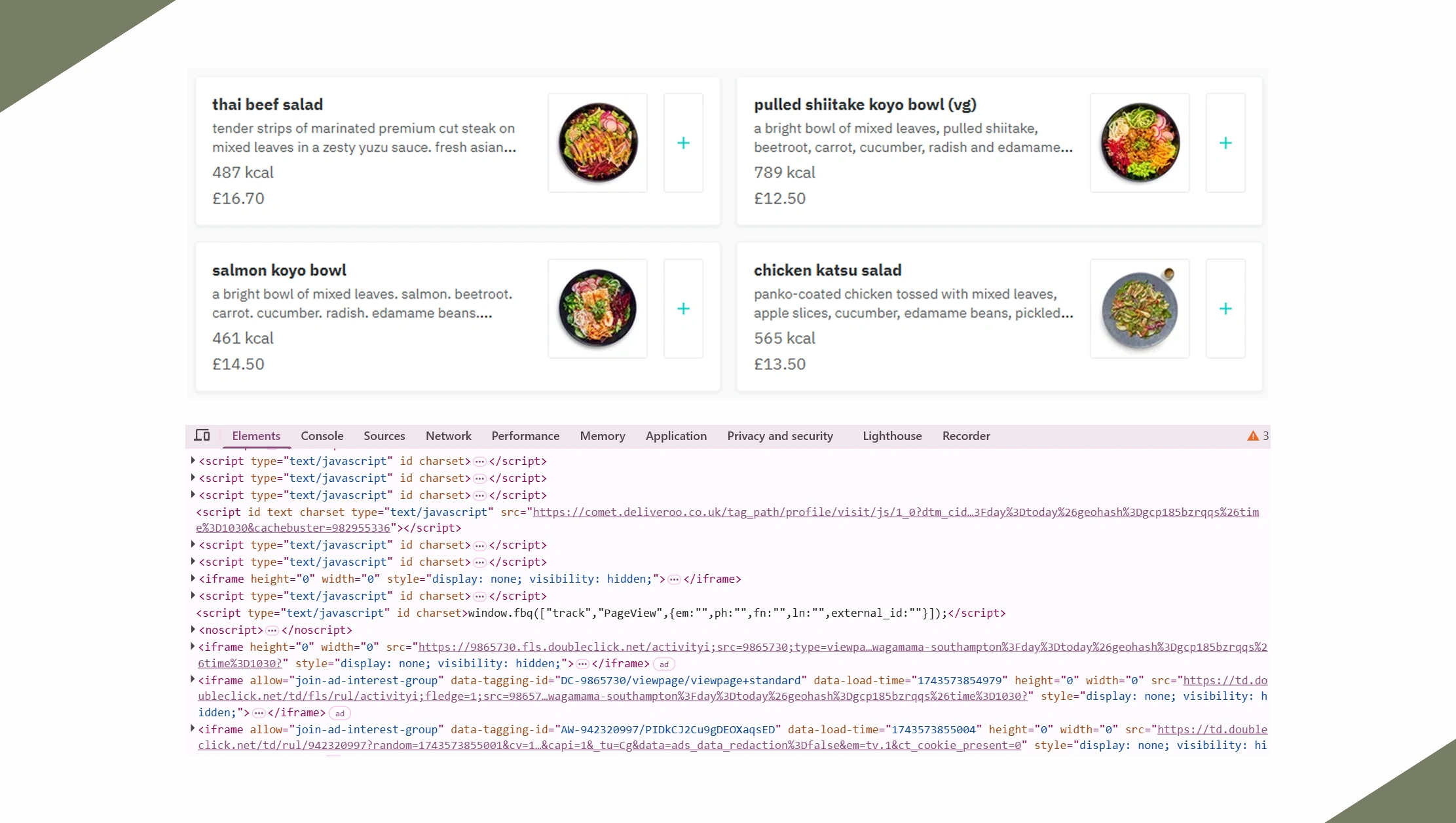Click the chicken katsu salad photo
1456x823 pixels.
click(1139, 308)
